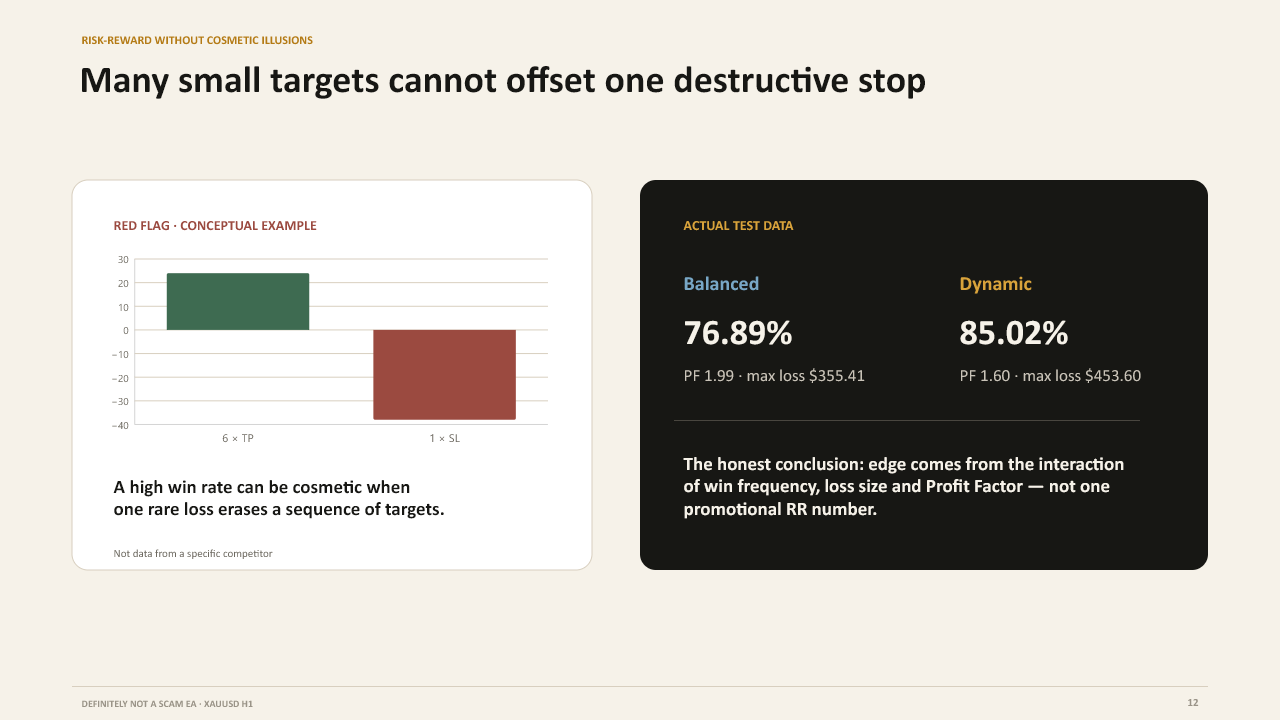Click the −40 y-axis tick label

coord(120,425)
